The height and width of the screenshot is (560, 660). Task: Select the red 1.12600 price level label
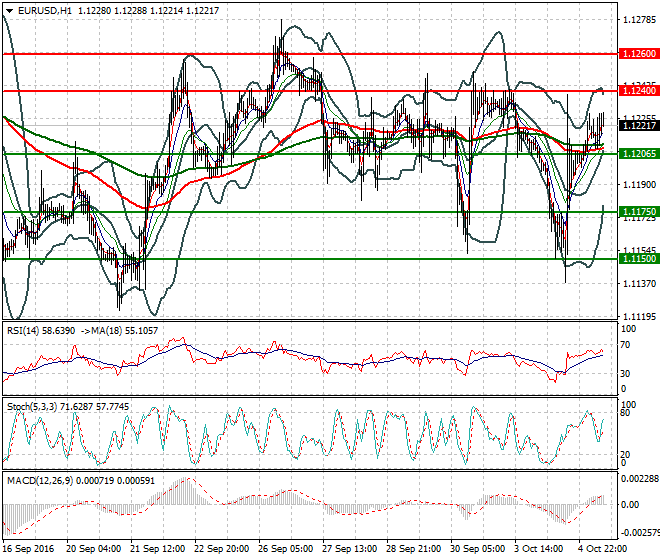639,53
